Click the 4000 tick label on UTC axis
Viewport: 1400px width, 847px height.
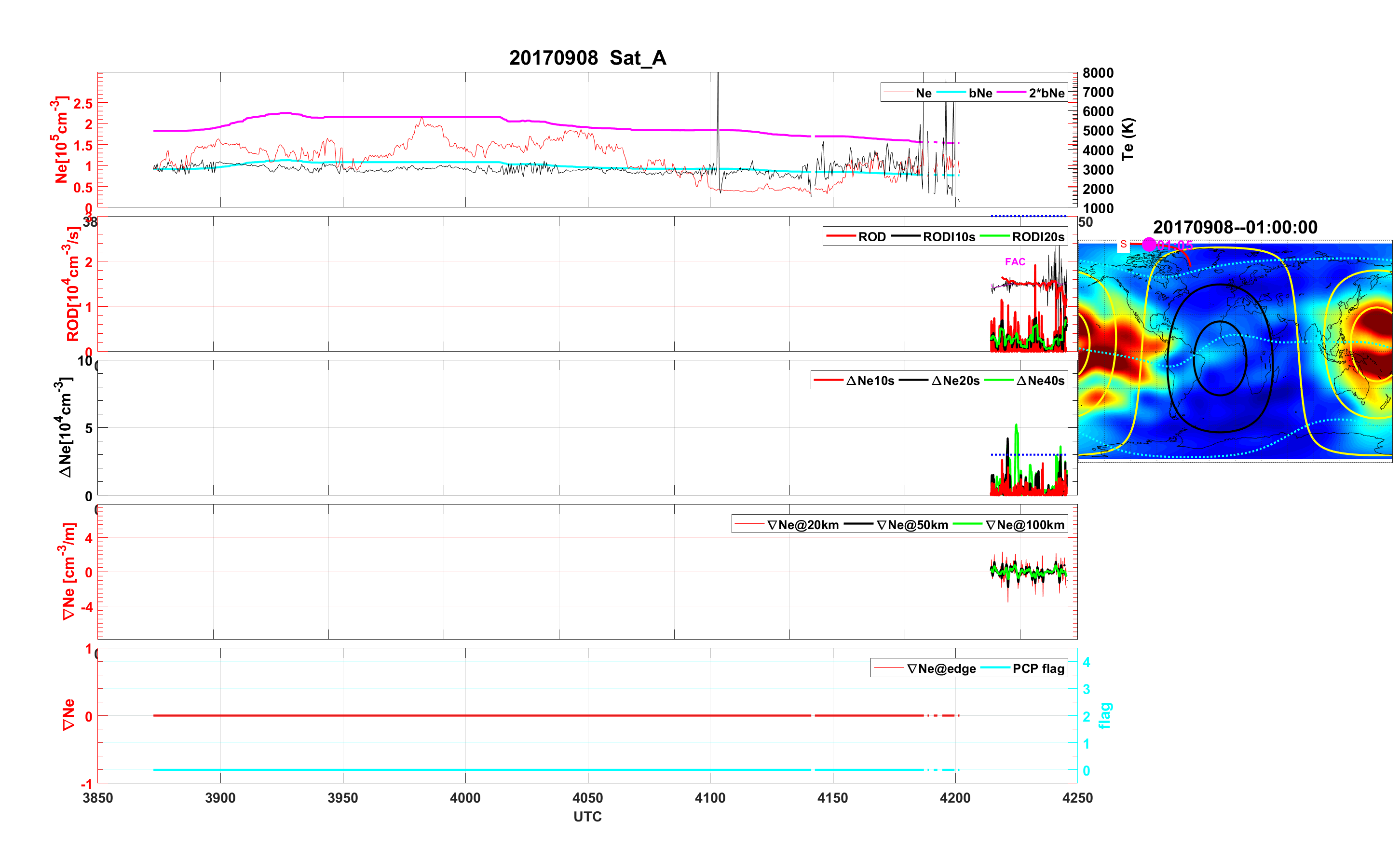[x=465, y=798]
